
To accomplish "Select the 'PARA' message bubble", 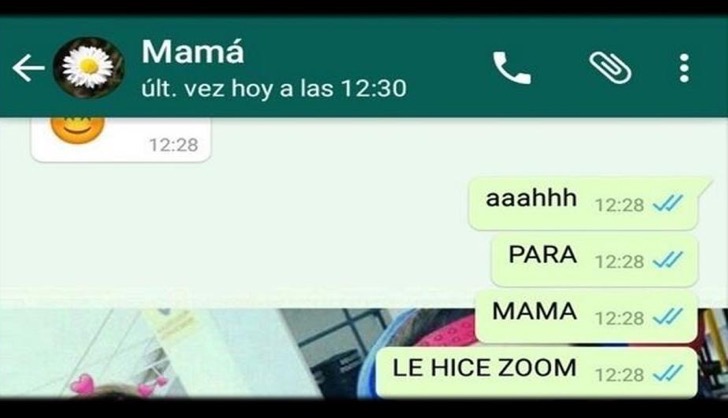I will (x=595, y=260).
